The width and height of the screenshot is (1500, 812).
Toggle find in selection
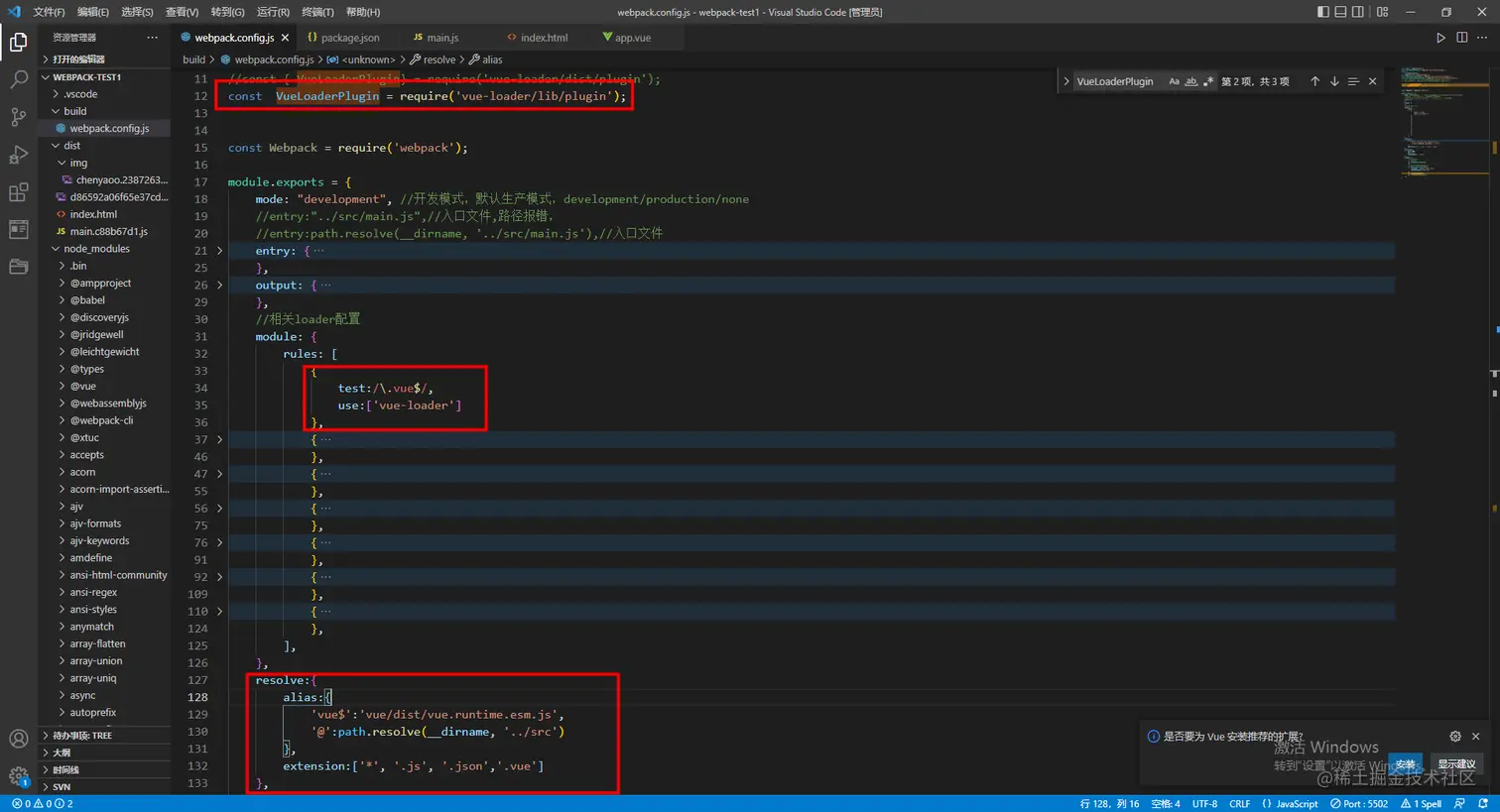[1353, 81]
